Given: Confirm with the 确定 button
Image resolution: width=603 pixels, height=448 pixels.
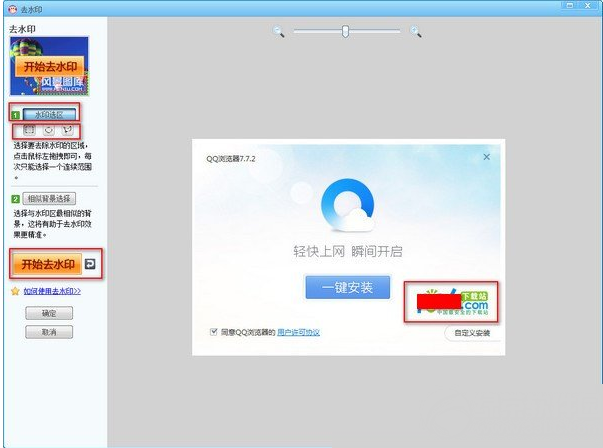Looking at the screenshot, I should pyautogui.click(x=49, y=313).
